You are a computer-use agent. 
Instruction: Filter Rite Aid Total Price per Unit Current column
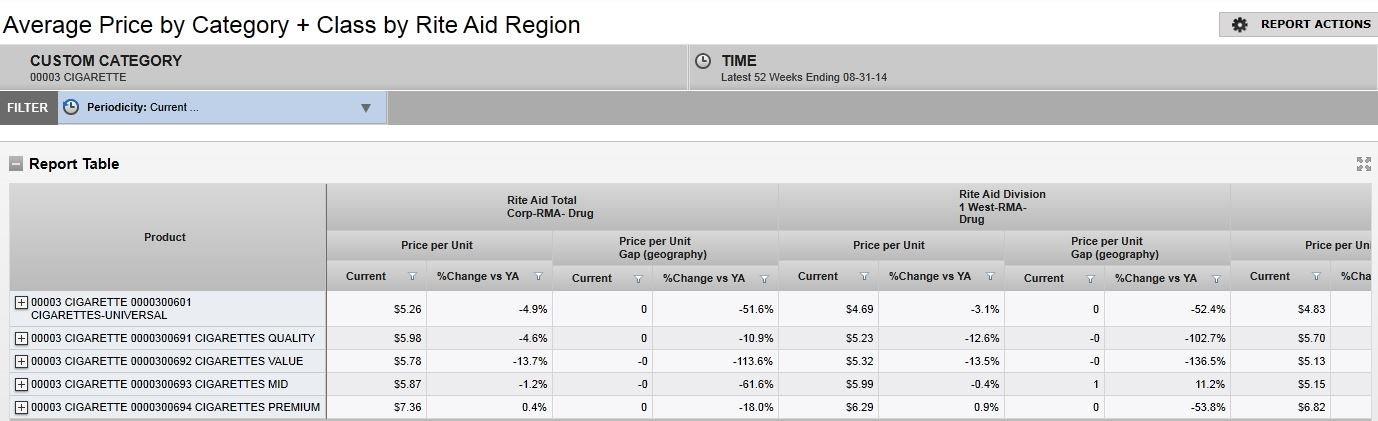[412, 277]
